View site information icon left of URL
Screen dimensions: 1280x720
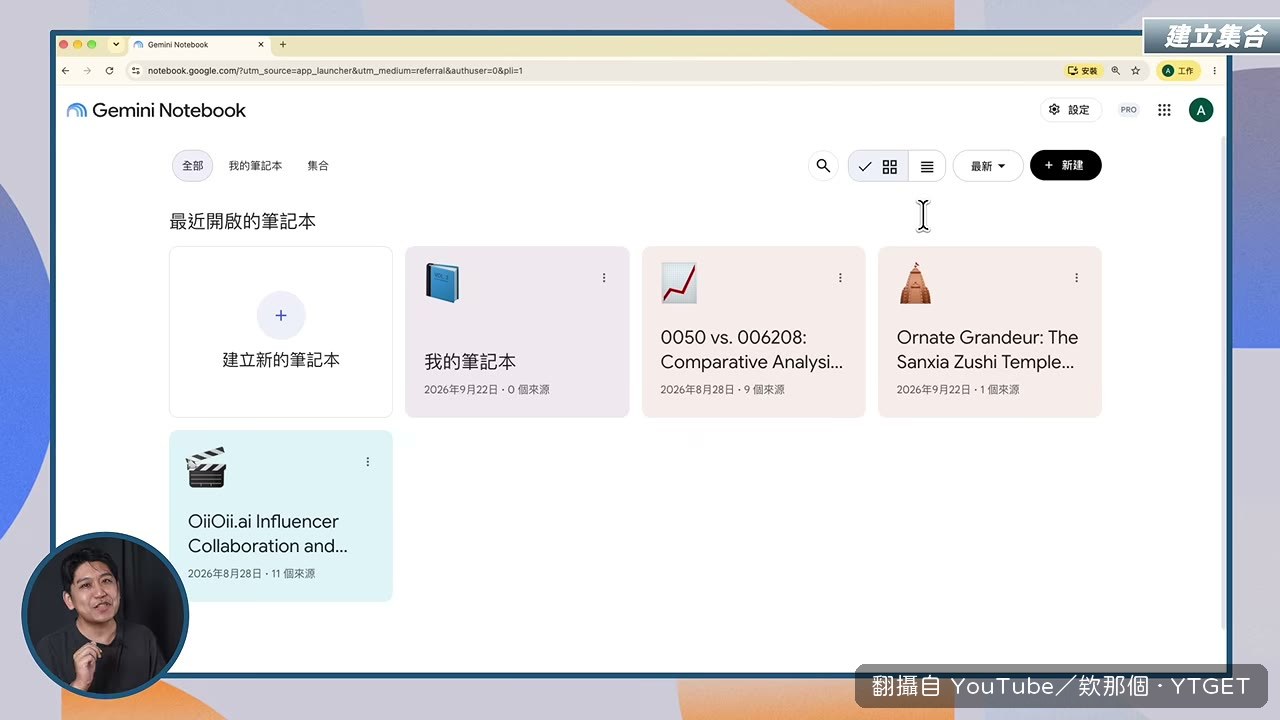135,71
